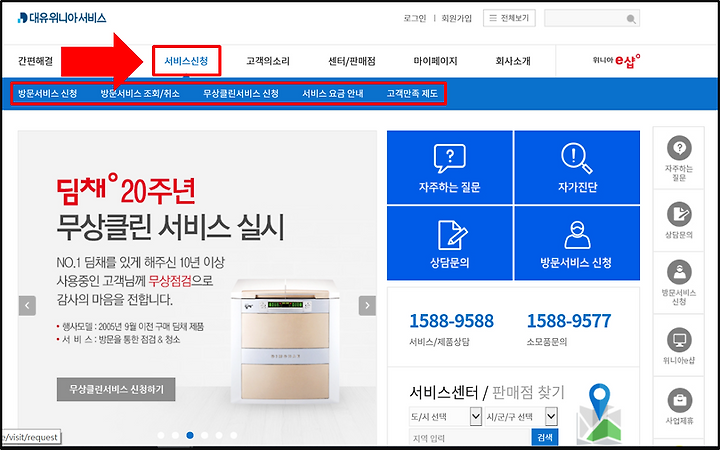Select the fourth banner pagination dot

coord(205,435)
